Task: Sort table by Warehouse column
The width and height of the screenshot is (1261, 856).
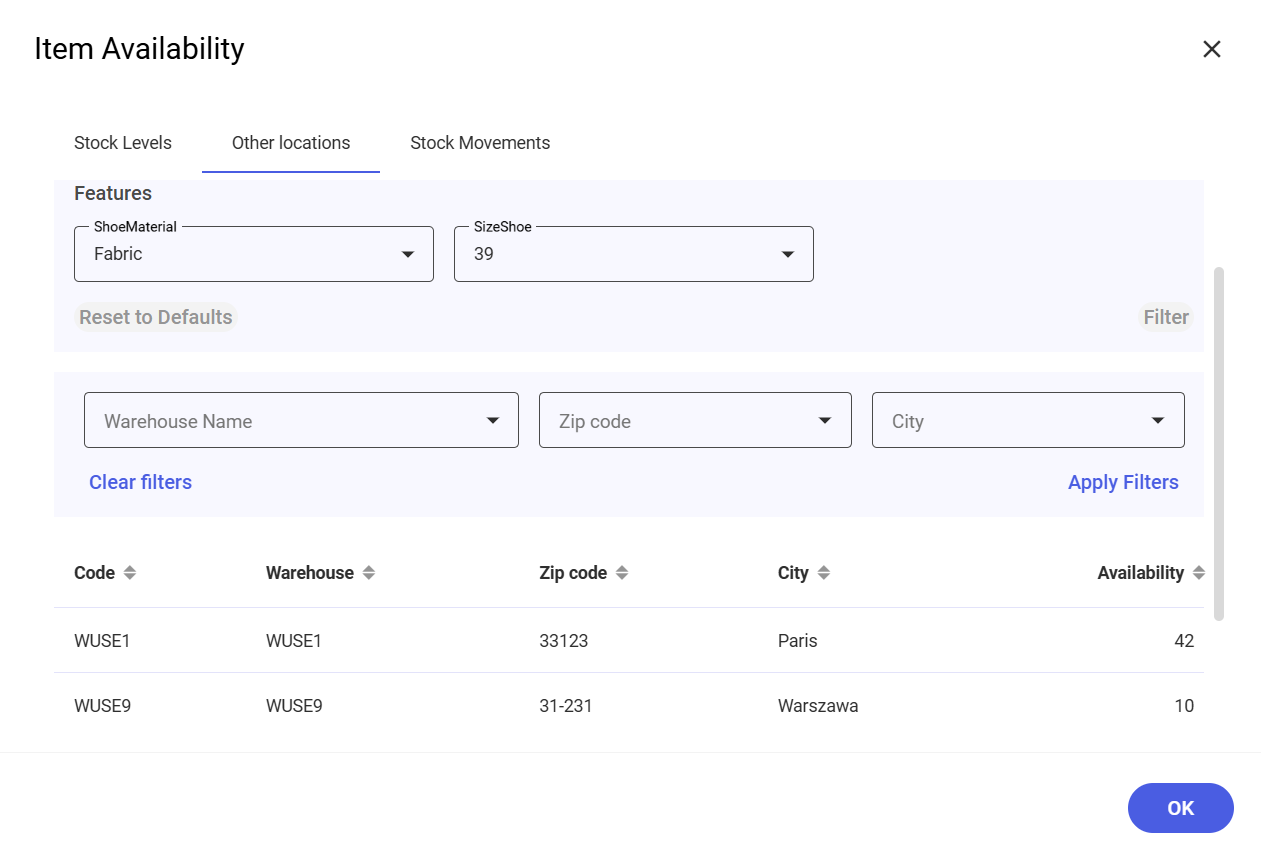Action: tap(320, 573)
